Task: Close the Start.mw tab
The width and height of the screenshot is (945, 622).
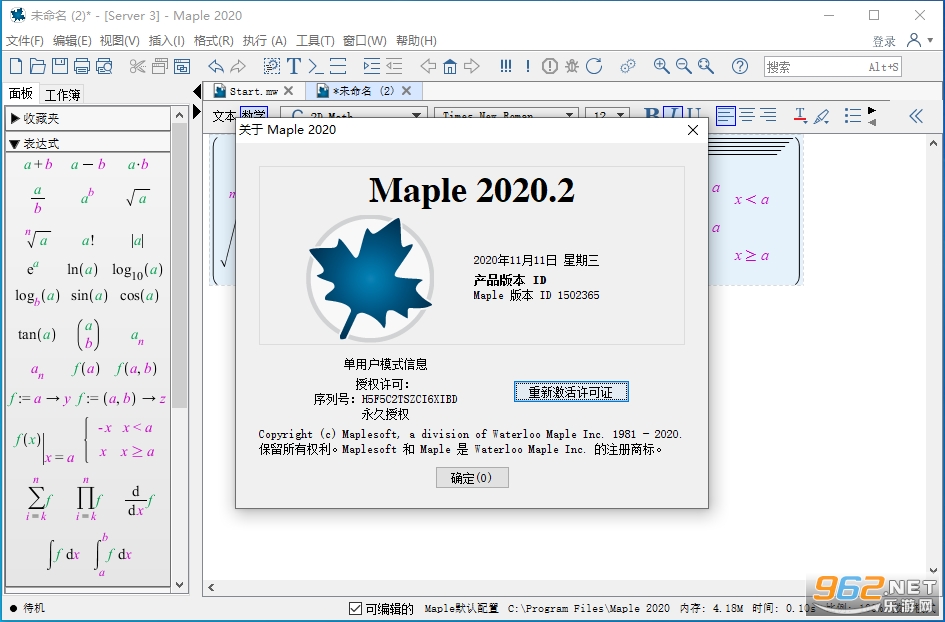Action: click(289, 91)
